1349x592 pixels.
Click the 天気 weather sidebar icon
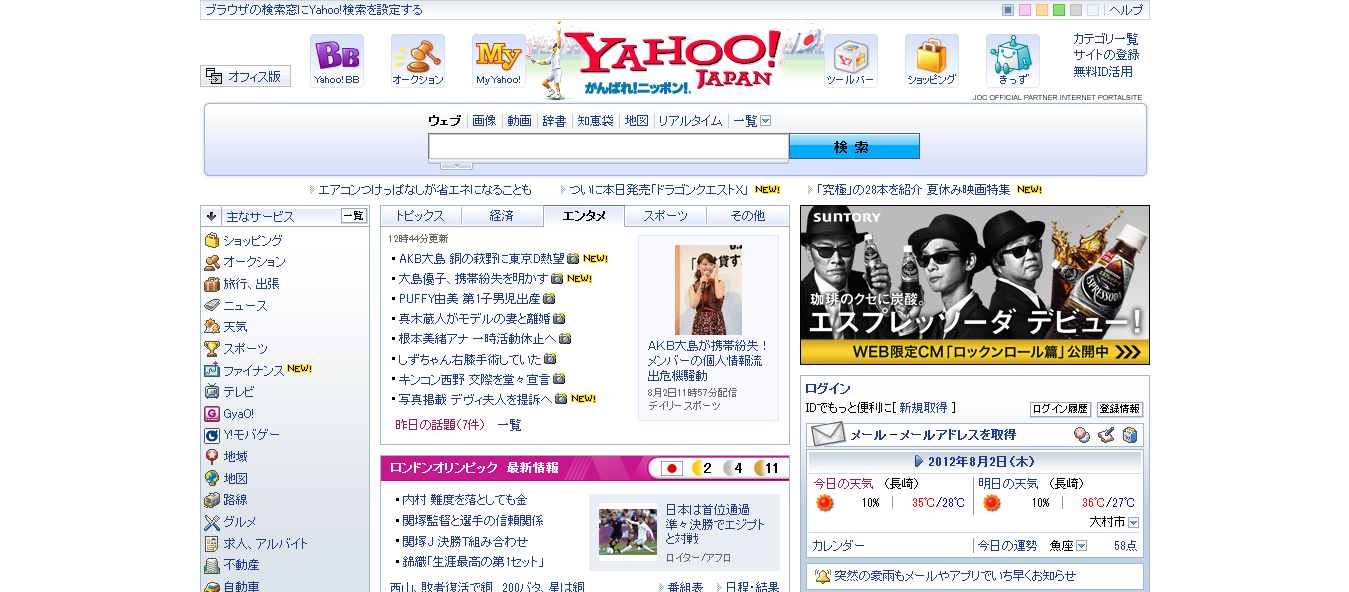(x=212, y=327)
